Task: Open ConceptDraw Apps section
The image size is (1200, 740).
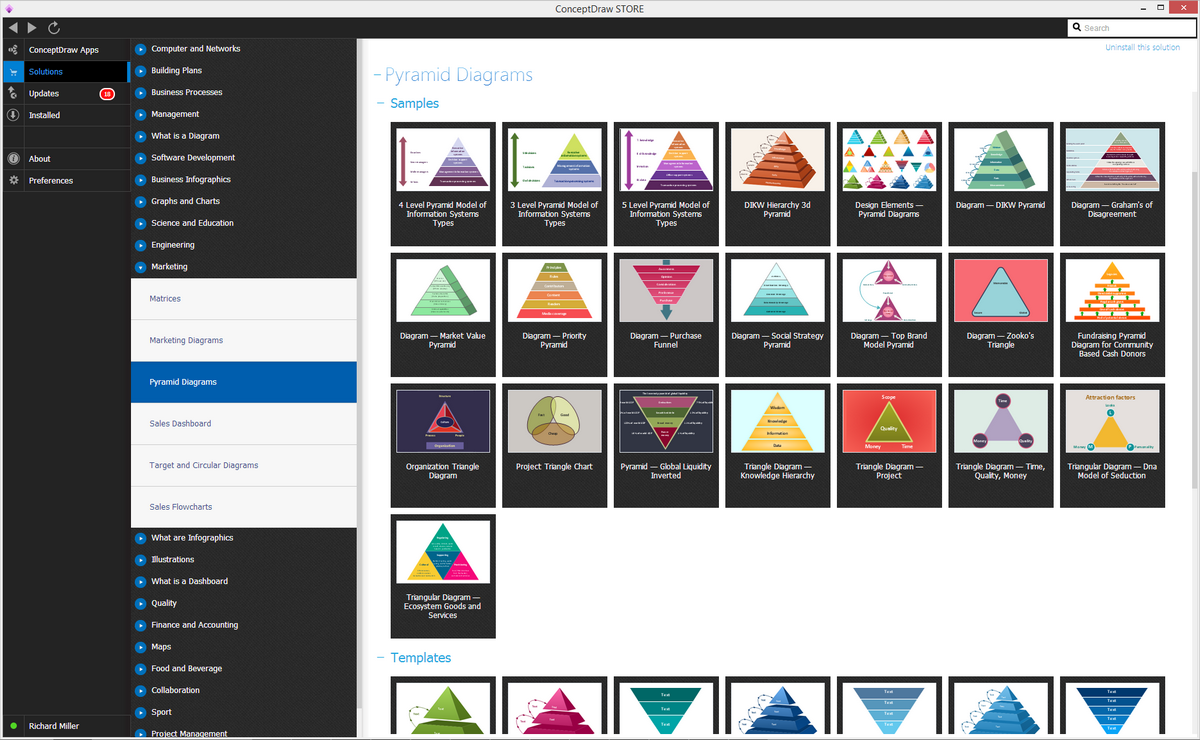Action: [x=65, y=50]
